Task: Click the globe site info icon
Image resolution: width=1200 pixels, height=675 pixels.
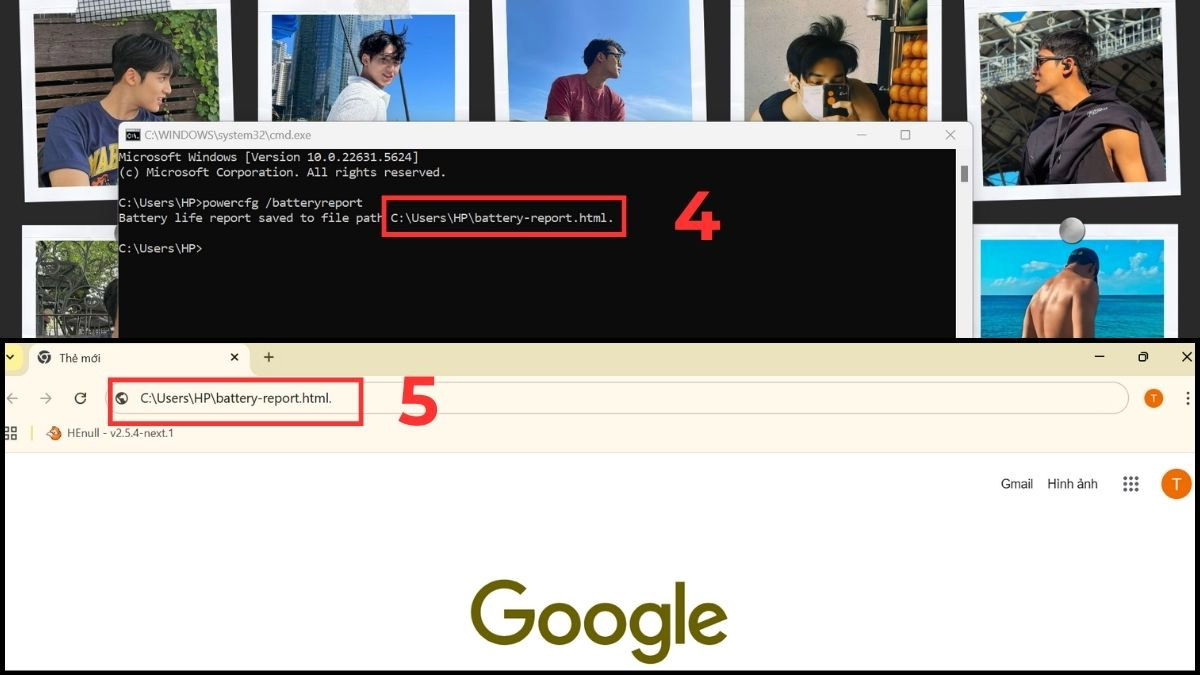Action: [122, 398]
